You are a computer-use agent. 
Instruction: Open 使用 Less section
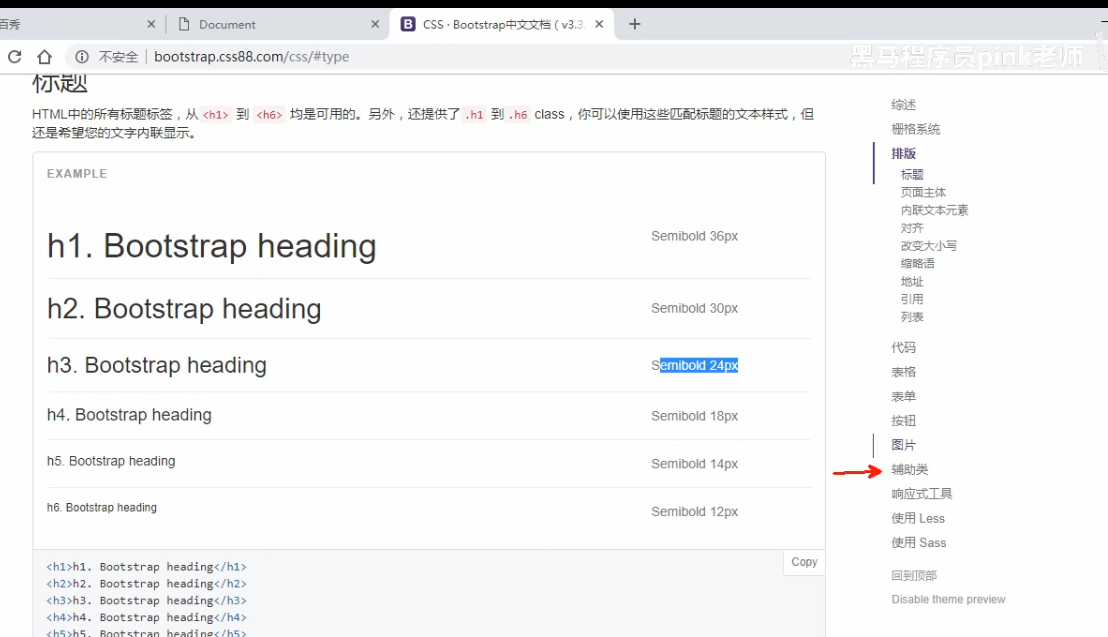[x=918, y=518]
